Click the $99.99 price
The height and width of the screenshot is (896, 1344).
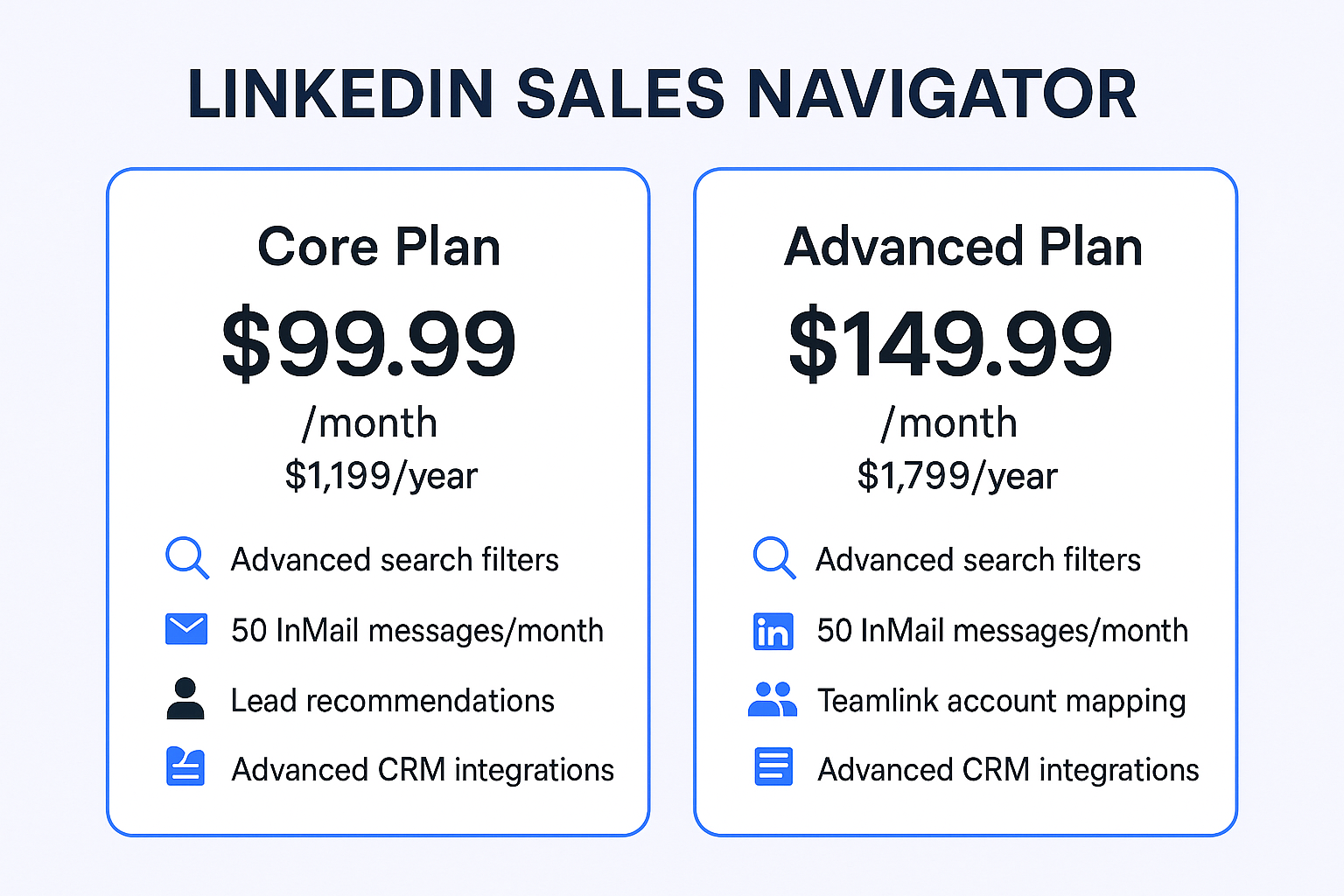[369, 344]
